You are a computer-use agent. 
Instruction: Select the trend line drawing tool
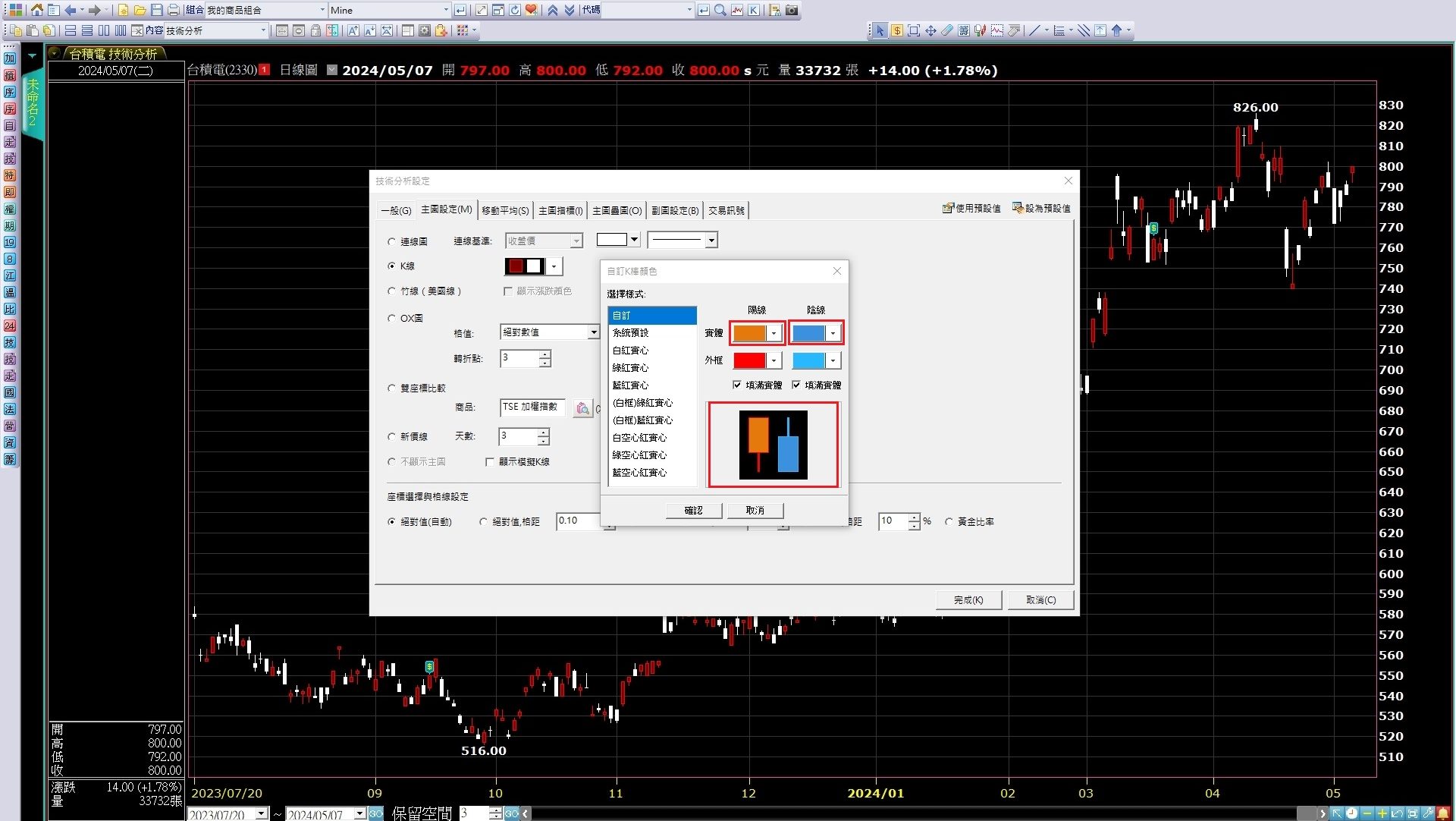(1034, 30)
